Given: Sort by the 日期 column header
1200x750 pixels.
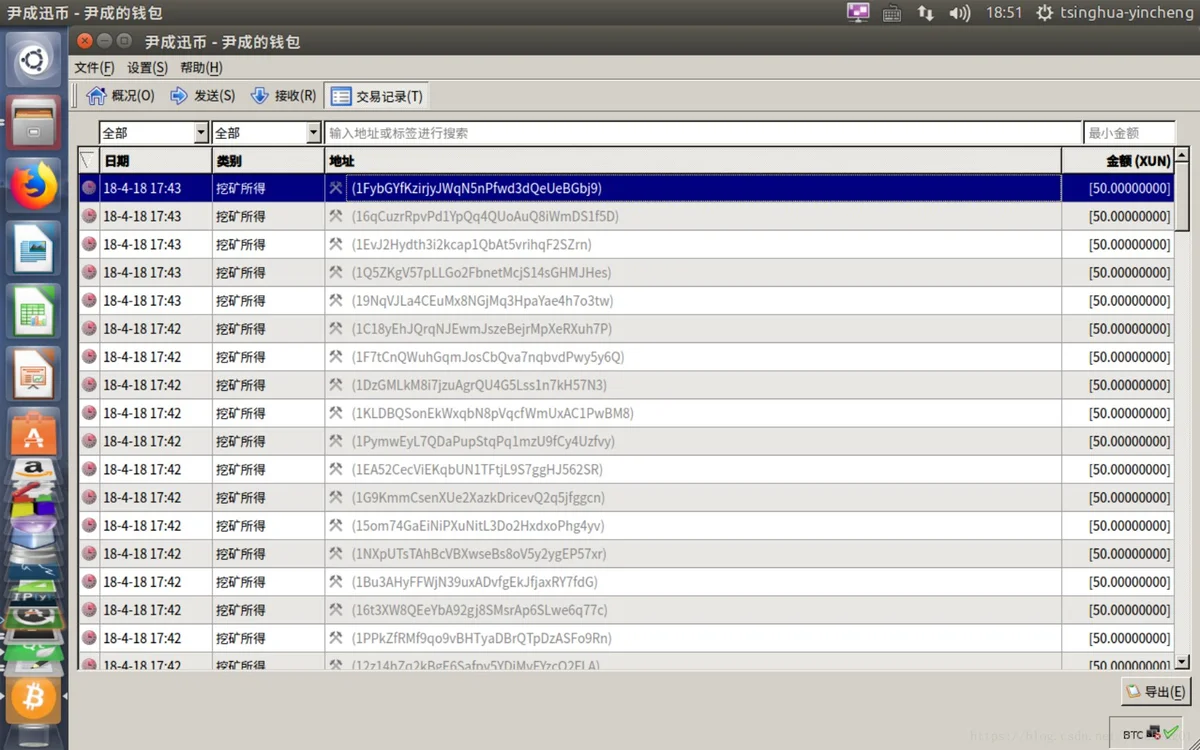Looking at the screenshot, I should point(156,160).
